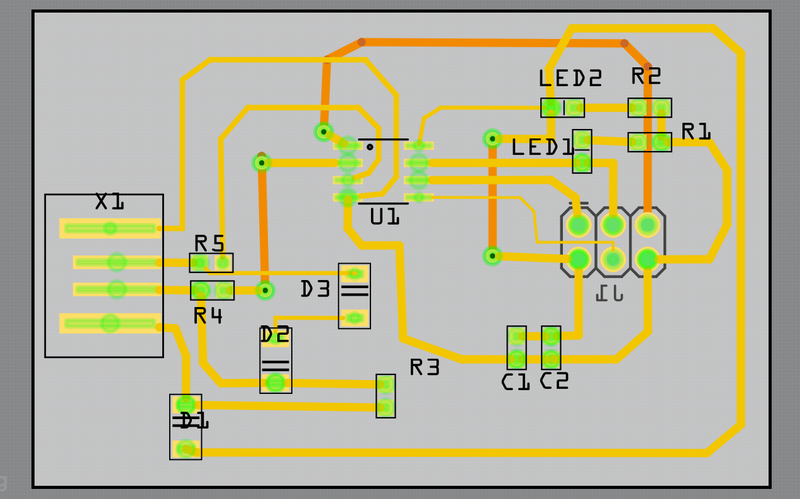Select the C2 capacitor footprint
Screen dimensions: 800x499
pos(551,347)
